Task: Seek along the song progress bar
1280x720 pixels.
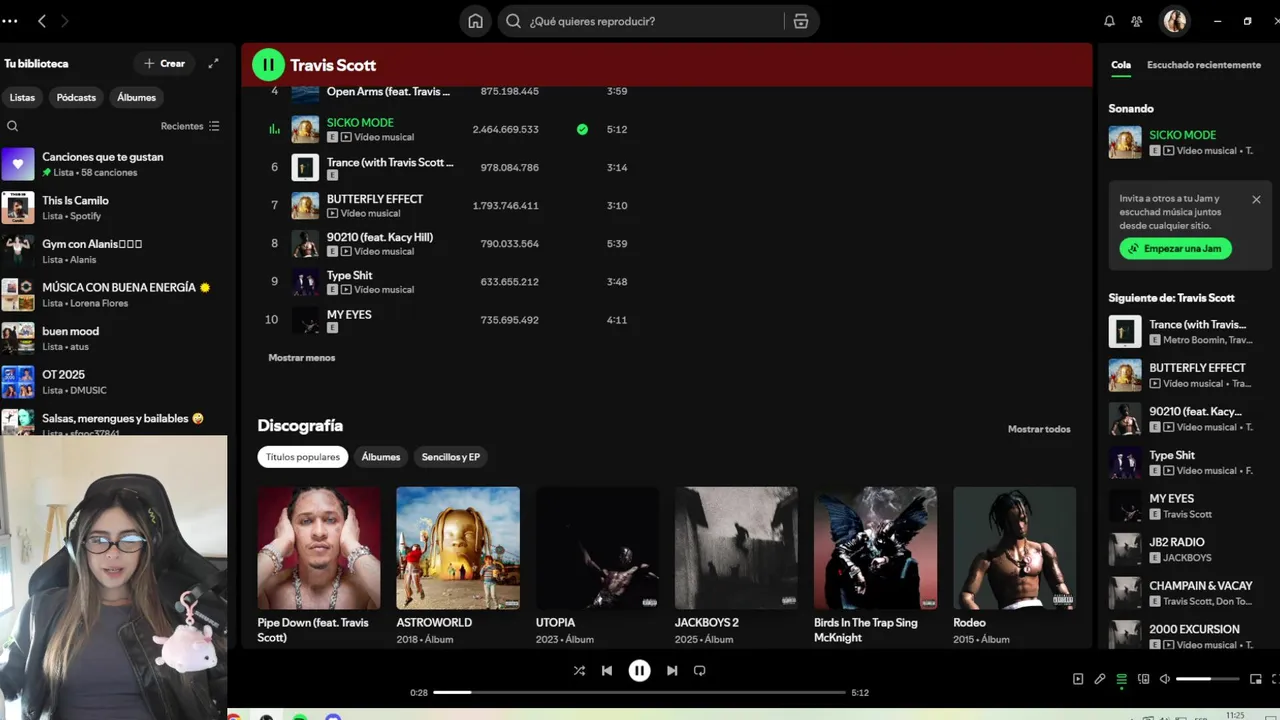Action: (639, 692)
